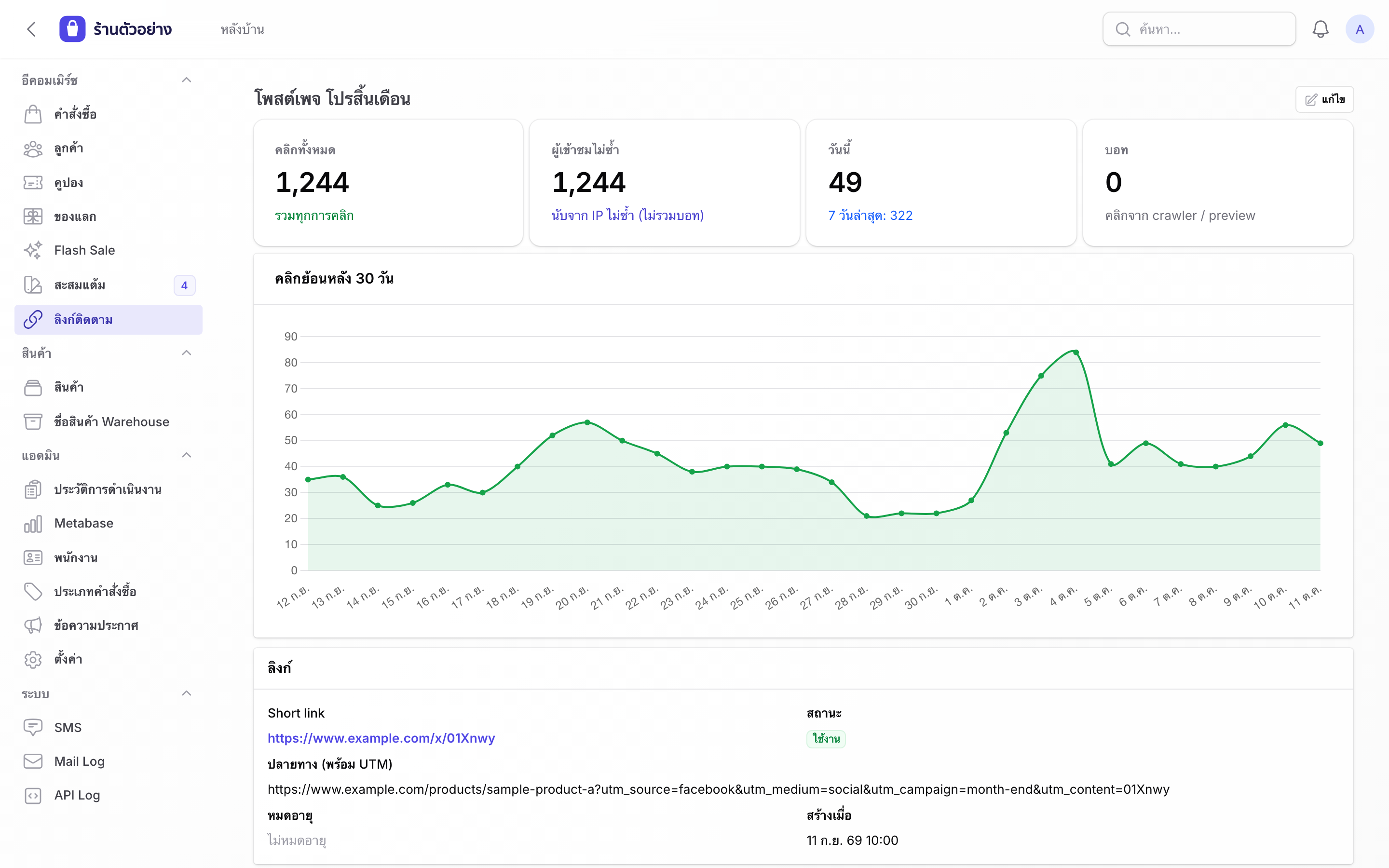The image size is (1389, 868).
Task: Click the ของแลก gift icon
Action: pos(33,217)
